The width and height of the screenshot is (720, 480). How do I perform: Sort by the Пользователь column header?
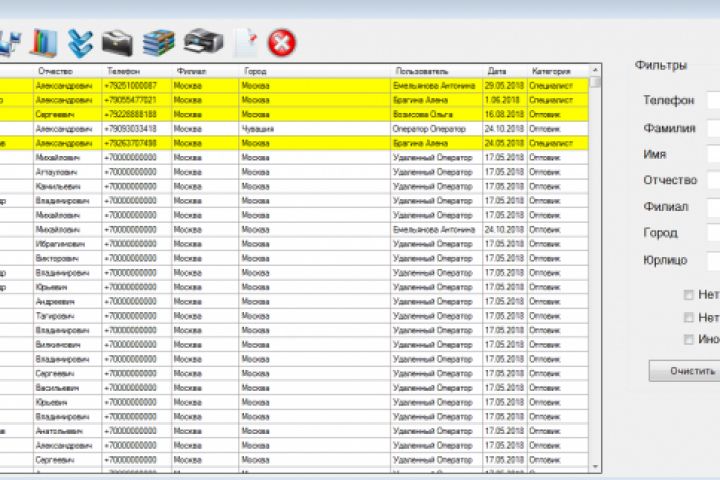pos(422,71)
